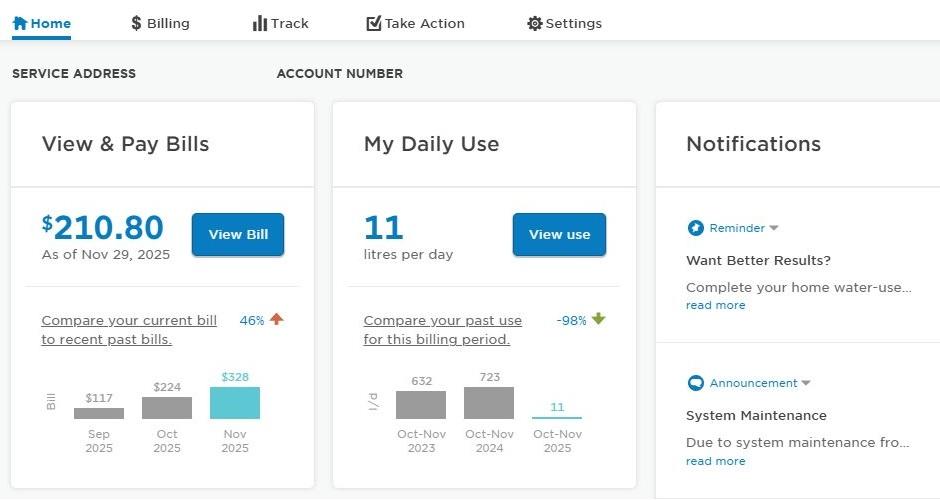The width and height of the screenshot is (940, 500).
Task: Click the green down arrow beside -98%
Action: point(599,320)
